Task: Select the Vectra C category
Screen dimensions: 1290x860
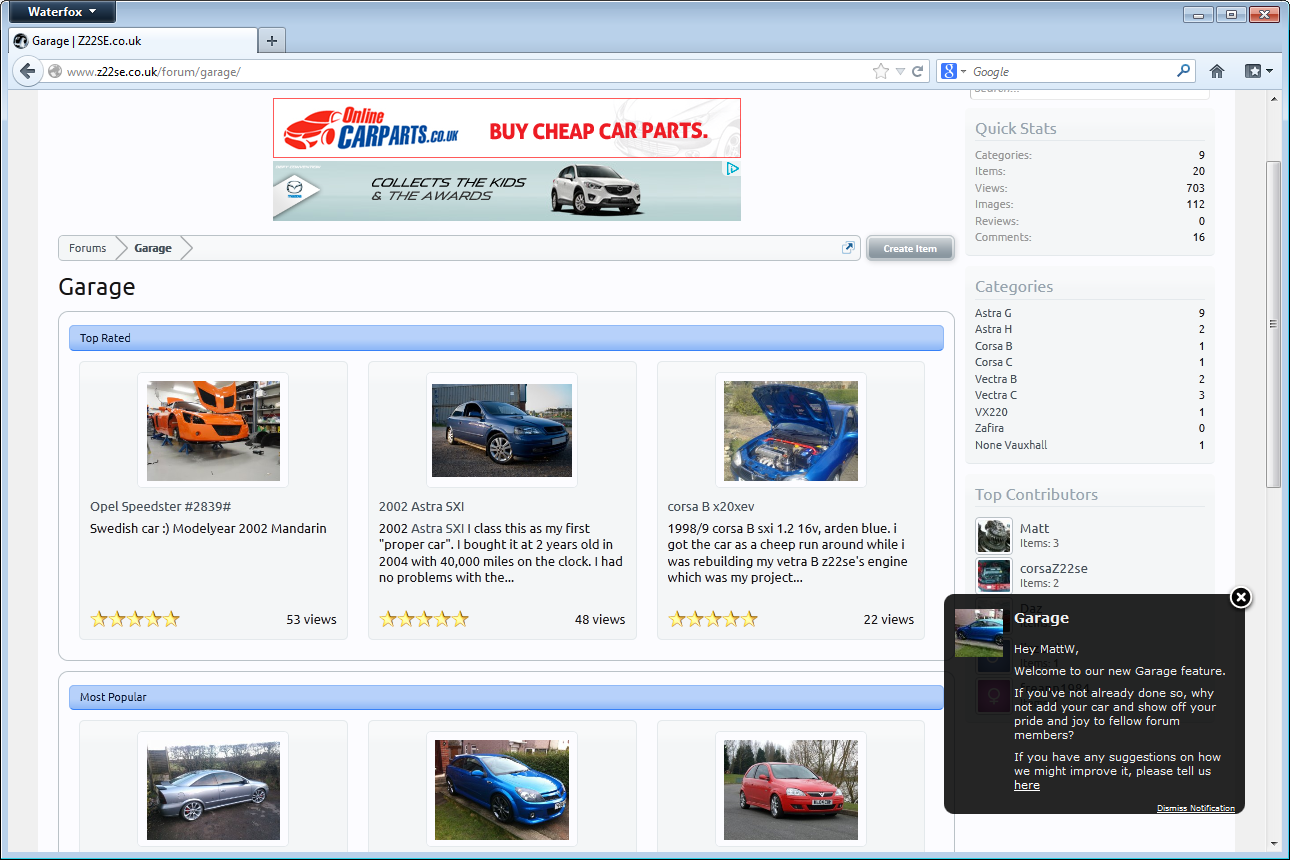Action: coord(996,395)
